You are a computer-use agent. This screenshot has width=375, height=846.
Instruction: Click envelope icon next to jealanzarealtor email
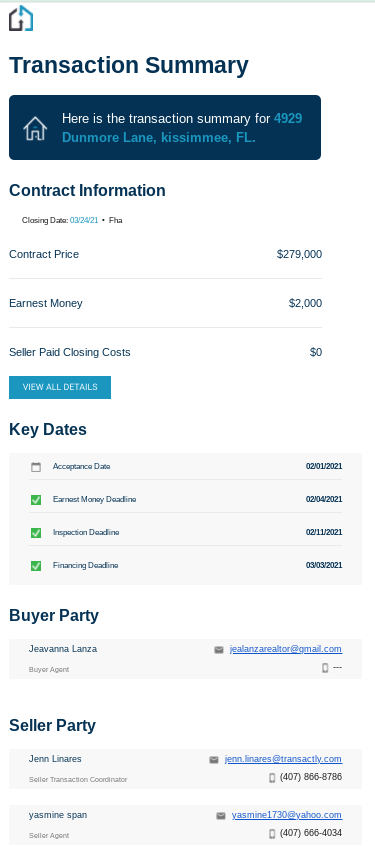(219, 650)
